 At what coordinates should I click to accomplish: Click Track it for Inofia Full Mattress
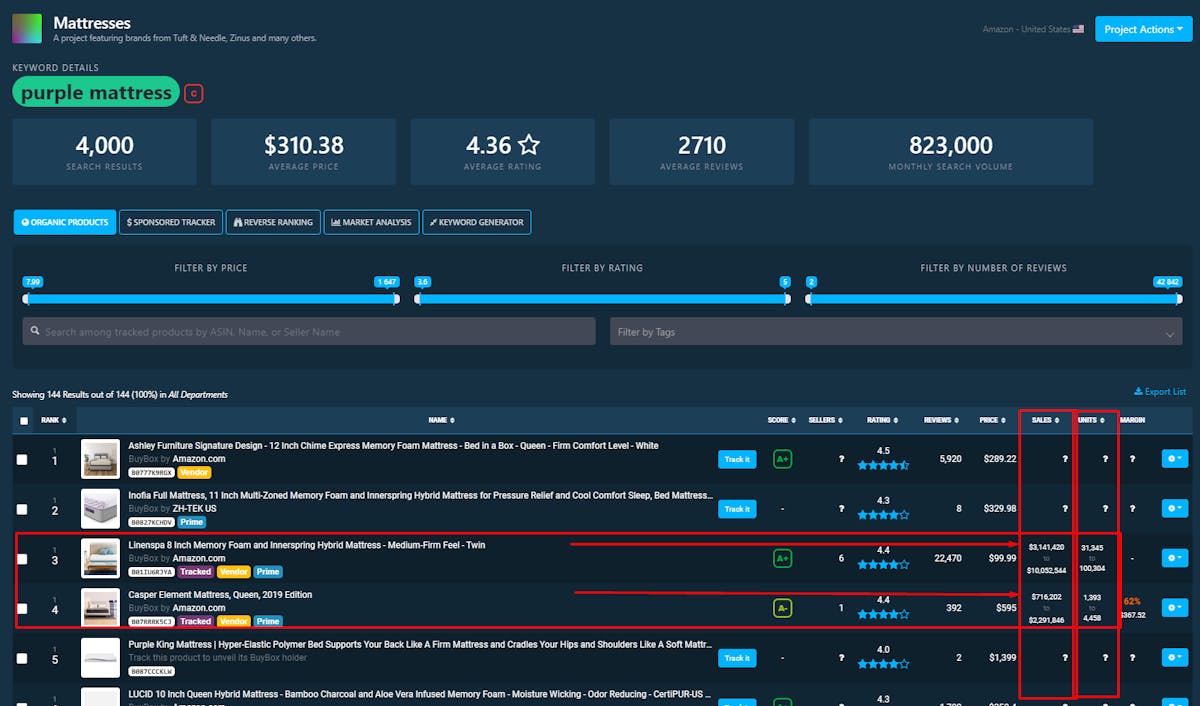point(737,509)
